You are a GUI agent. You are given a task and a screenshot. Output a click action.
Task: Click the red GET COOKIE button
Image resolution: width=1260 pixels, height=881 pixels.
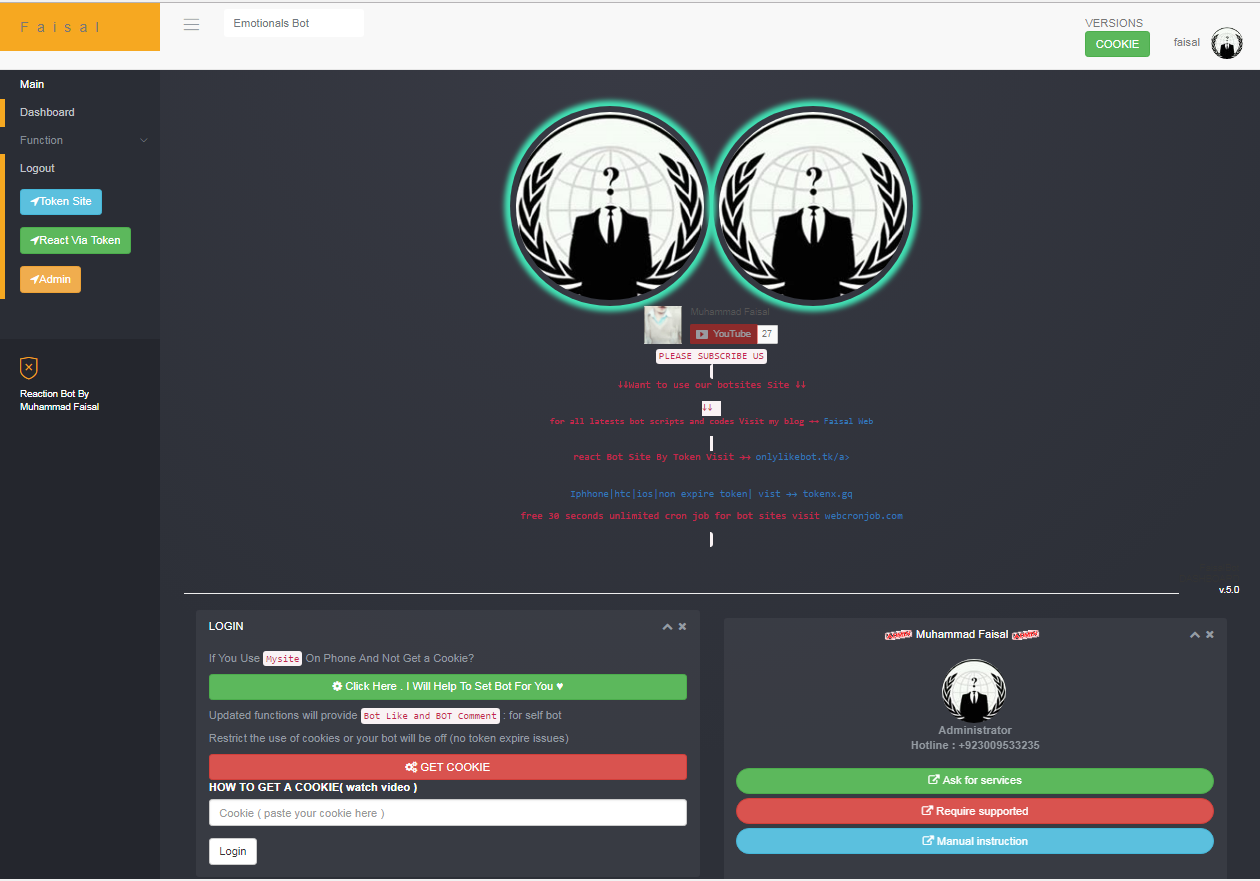click(x=448, y=767)
